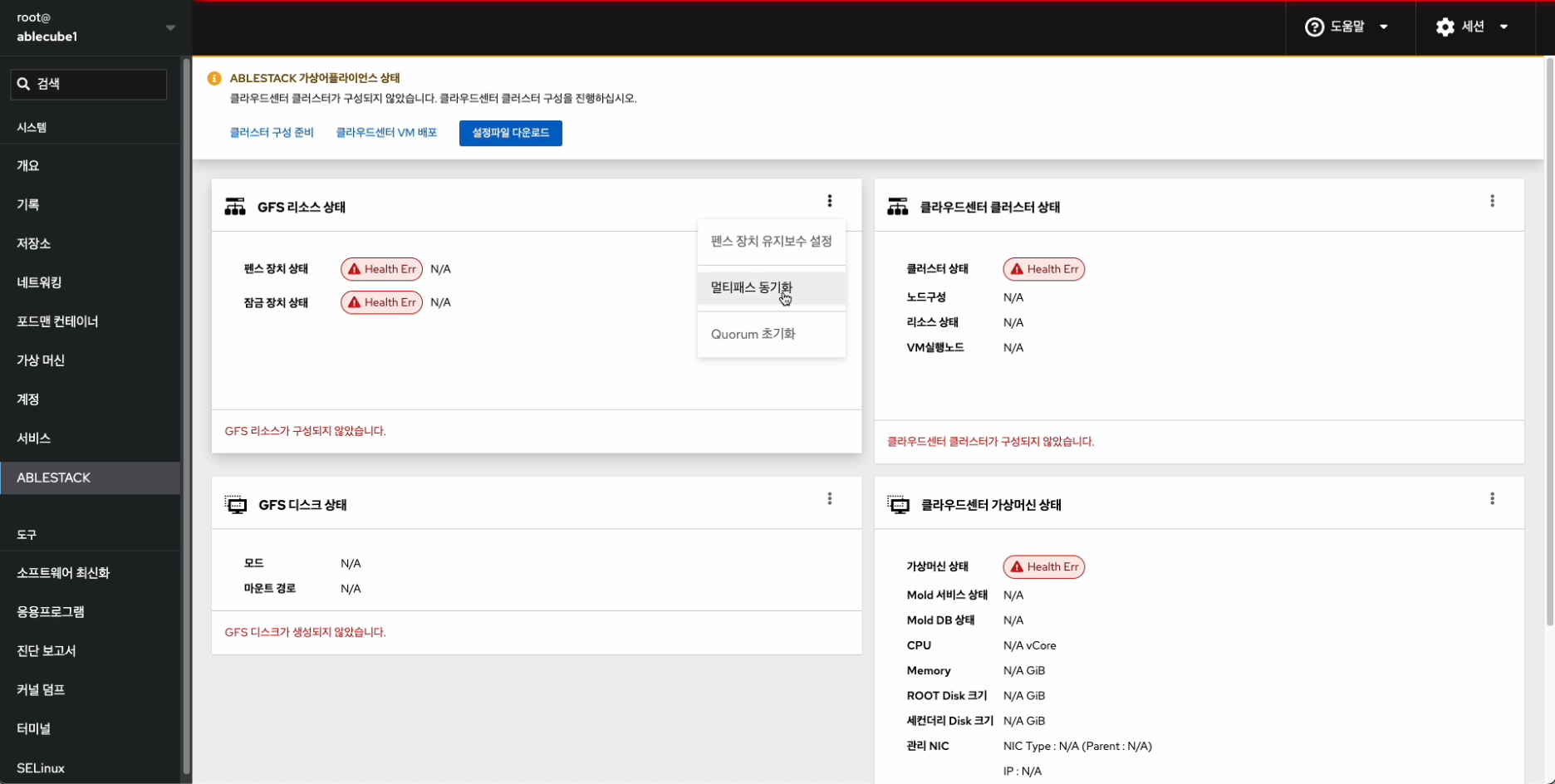Select Quorum 초기화 menu entry
Screen dimensions: 1555x784
772,334
